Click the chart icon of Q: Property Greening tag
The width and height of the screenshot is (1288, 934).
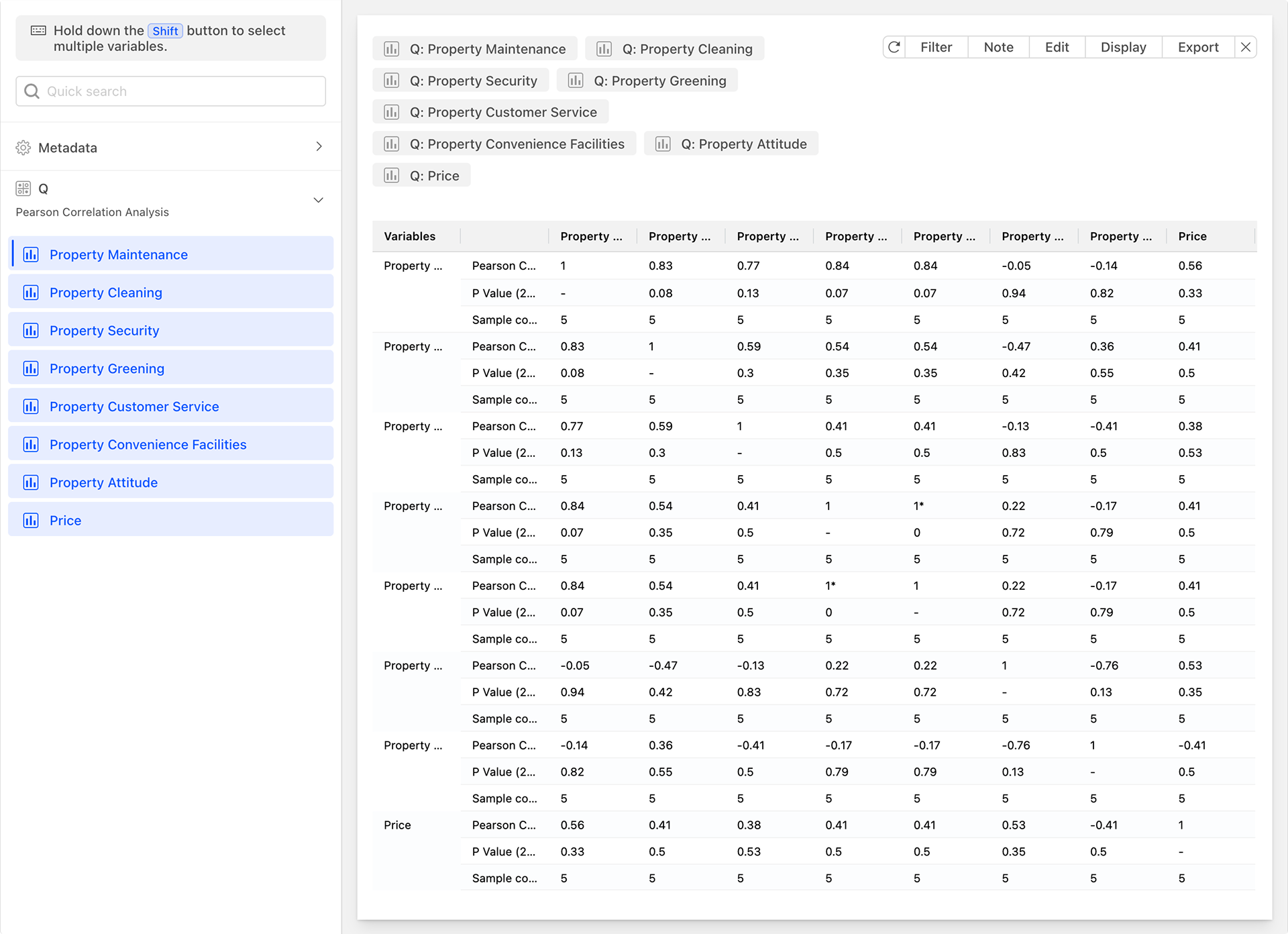(576, 81)
